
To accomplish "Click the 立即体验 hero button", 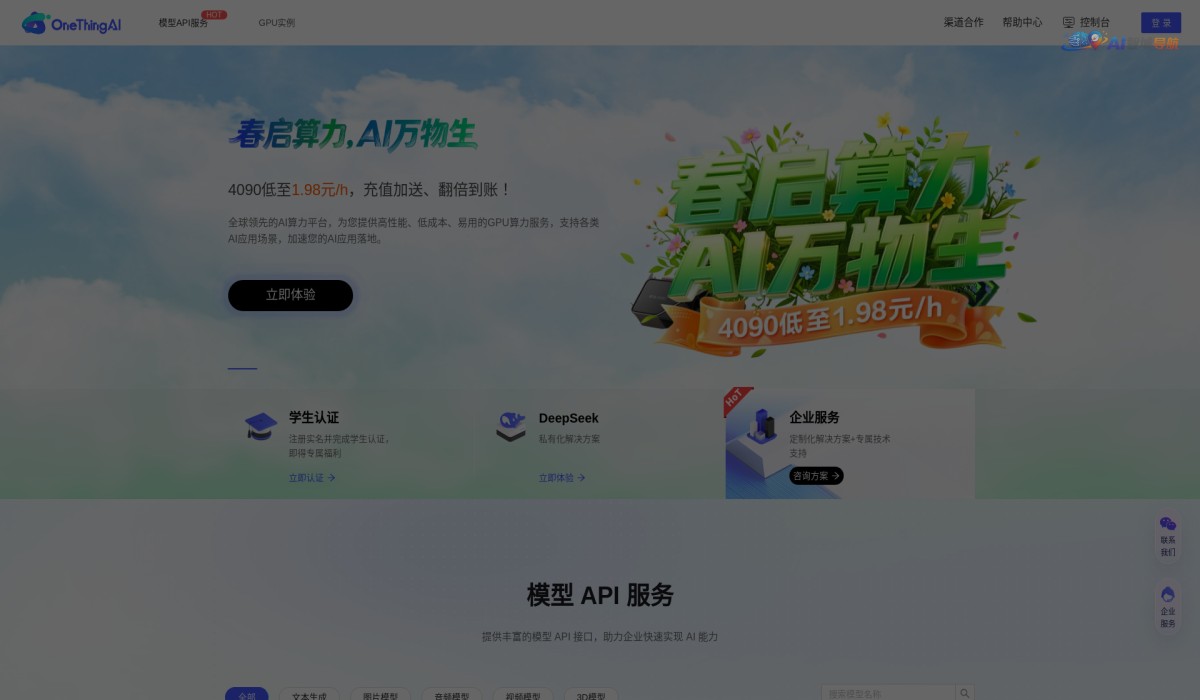I will tap(290, 295).
